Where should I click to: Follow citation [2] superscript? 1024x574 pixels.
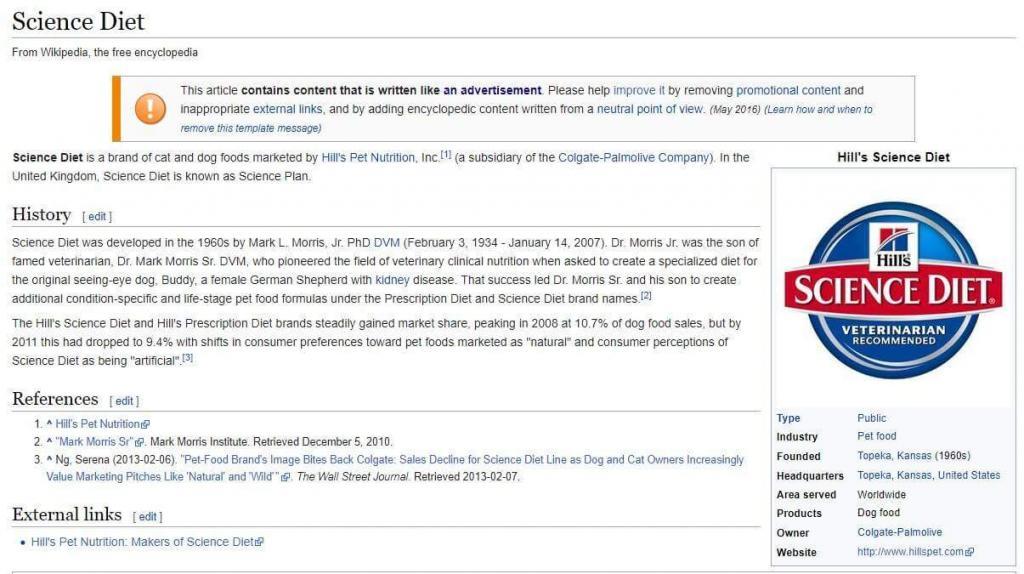point(646,296)
